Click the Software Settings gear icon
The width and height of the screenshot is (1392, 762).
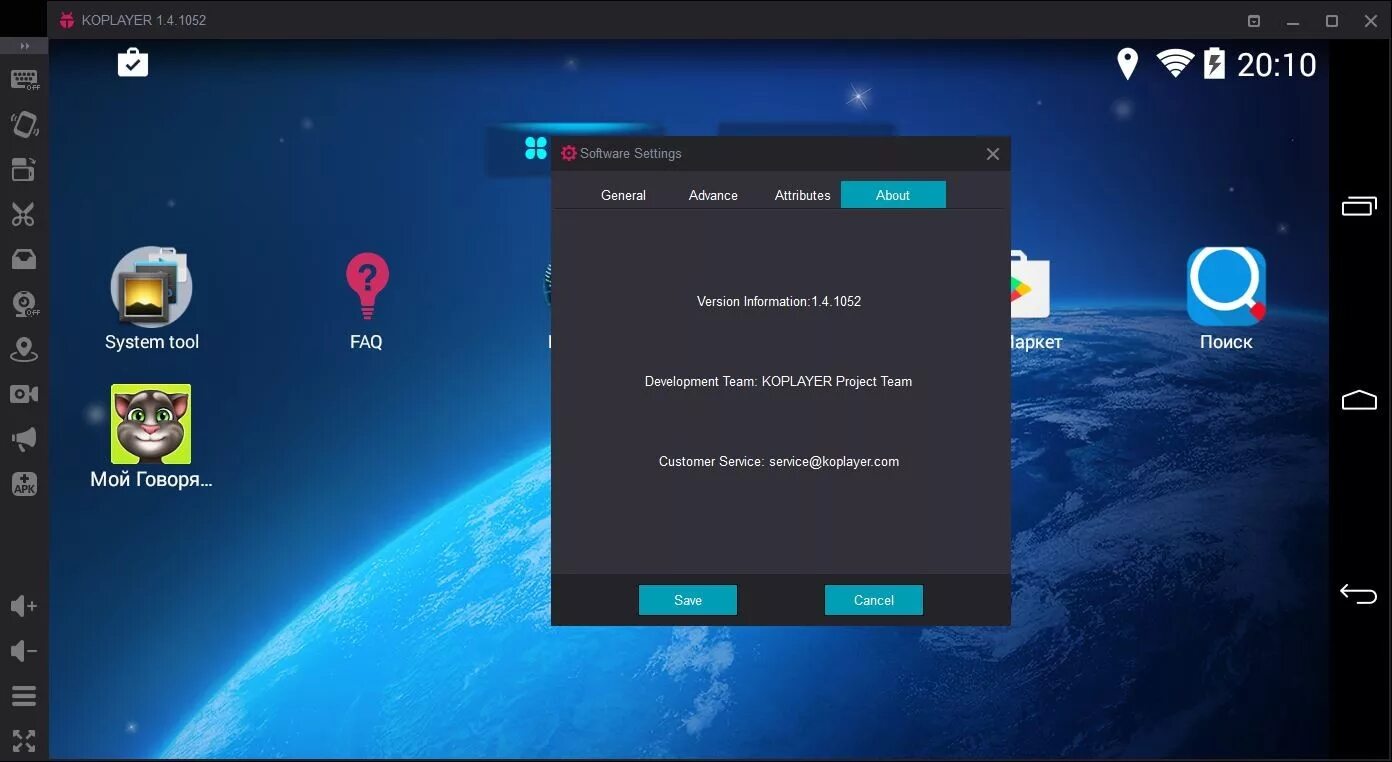[569, 153]
